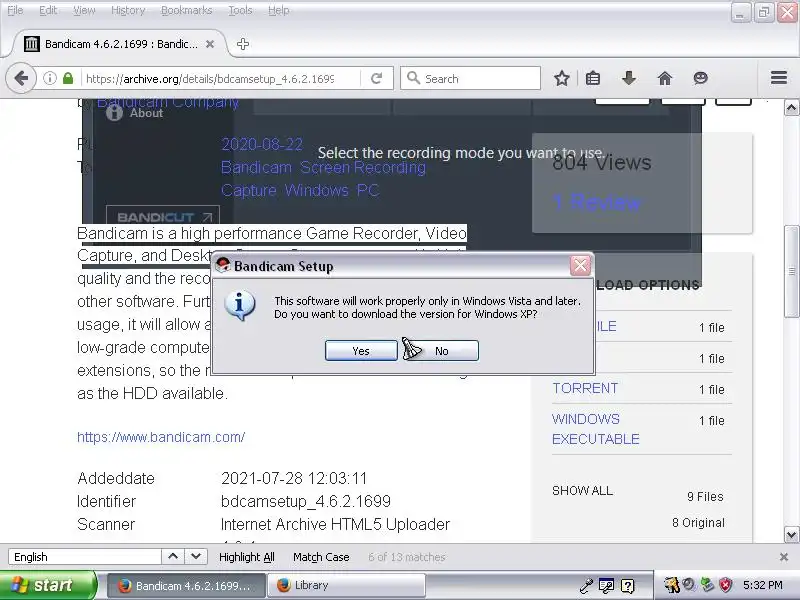This screenshot has width=800, height=600.
Task: Open the Windows Start button
Action: click(48, 585)
